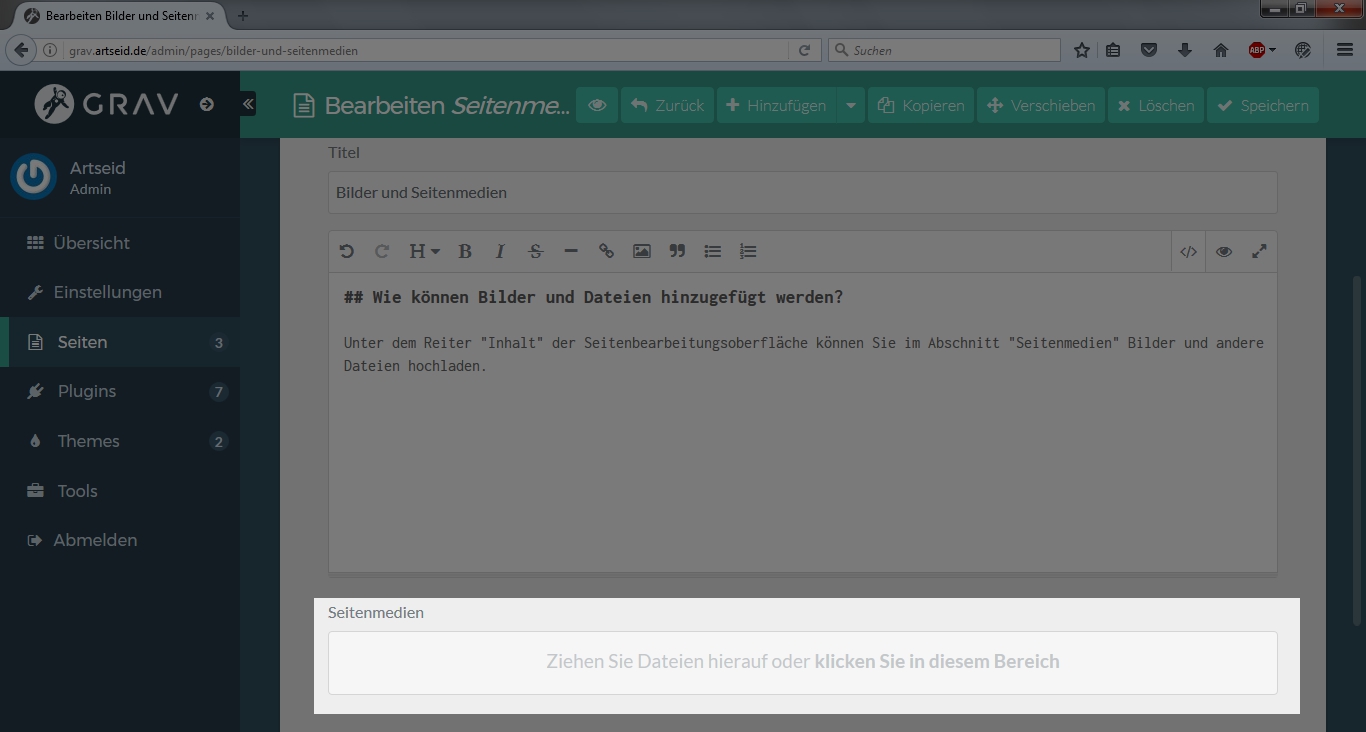Image resolution: width=1366 pixels, height=732 pixels.
Task: Click the Bold formatting icon
Action: pos(465,252)
